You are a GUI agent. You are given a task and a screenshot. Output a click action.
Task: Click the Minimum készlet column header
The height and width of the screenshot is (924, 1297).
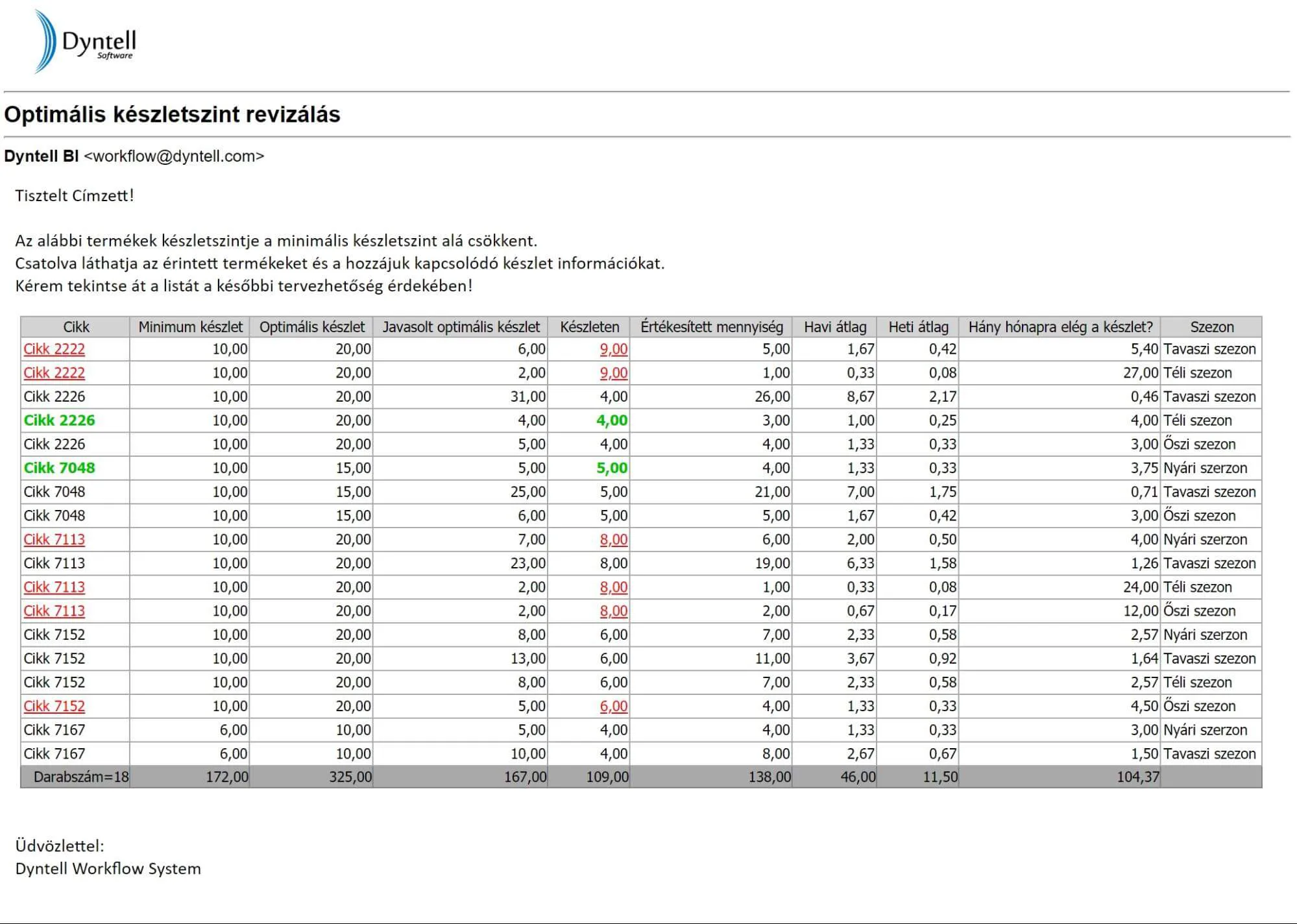[x=190, y=327]
